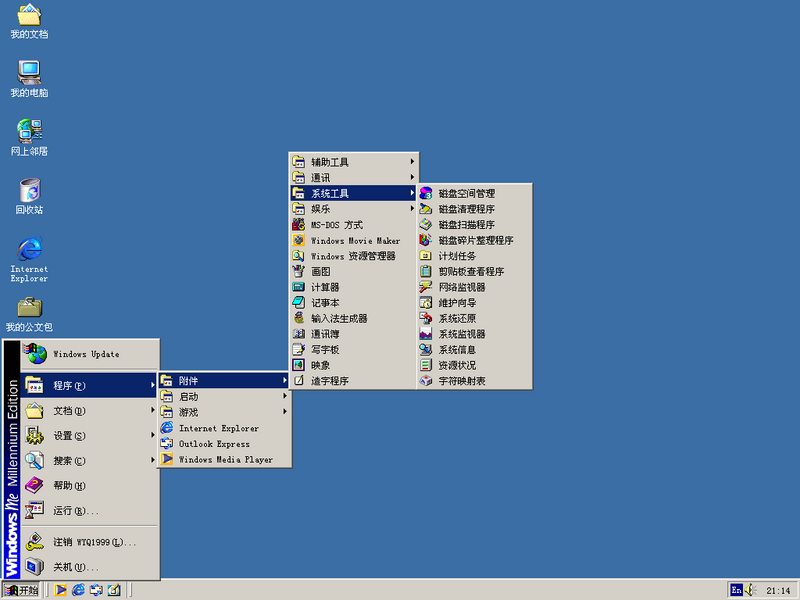This screenshot has width=800, height=600.
Task: Start 磁盘扫描程序 ScanDisk
Action: 474,224
